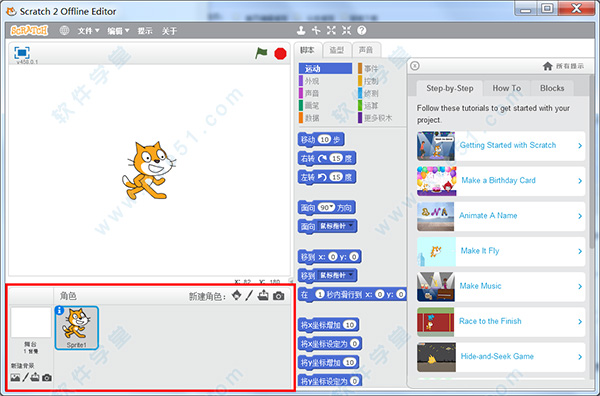Toggle full screen stage mode icon

tap(22, 52)
